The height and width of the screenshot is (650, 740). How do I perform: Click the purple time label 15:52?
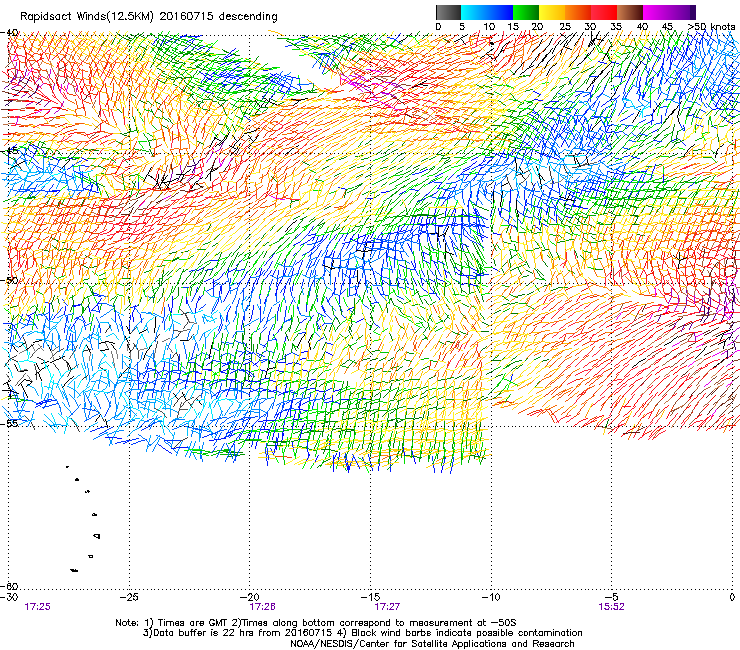click(x=611, y=607)
